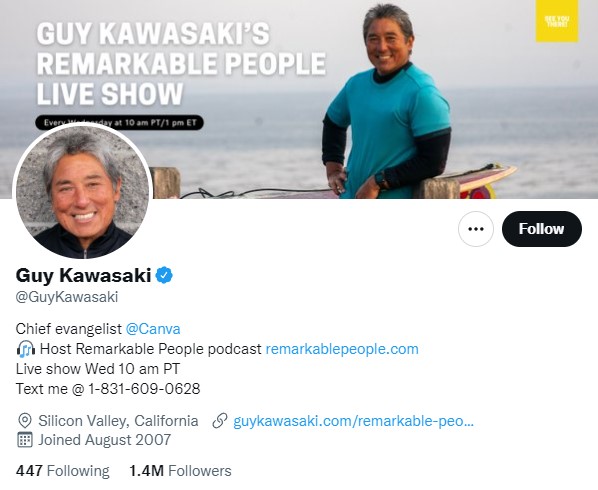
Task: Open the @Canva mention link
Action: point(153,329)
